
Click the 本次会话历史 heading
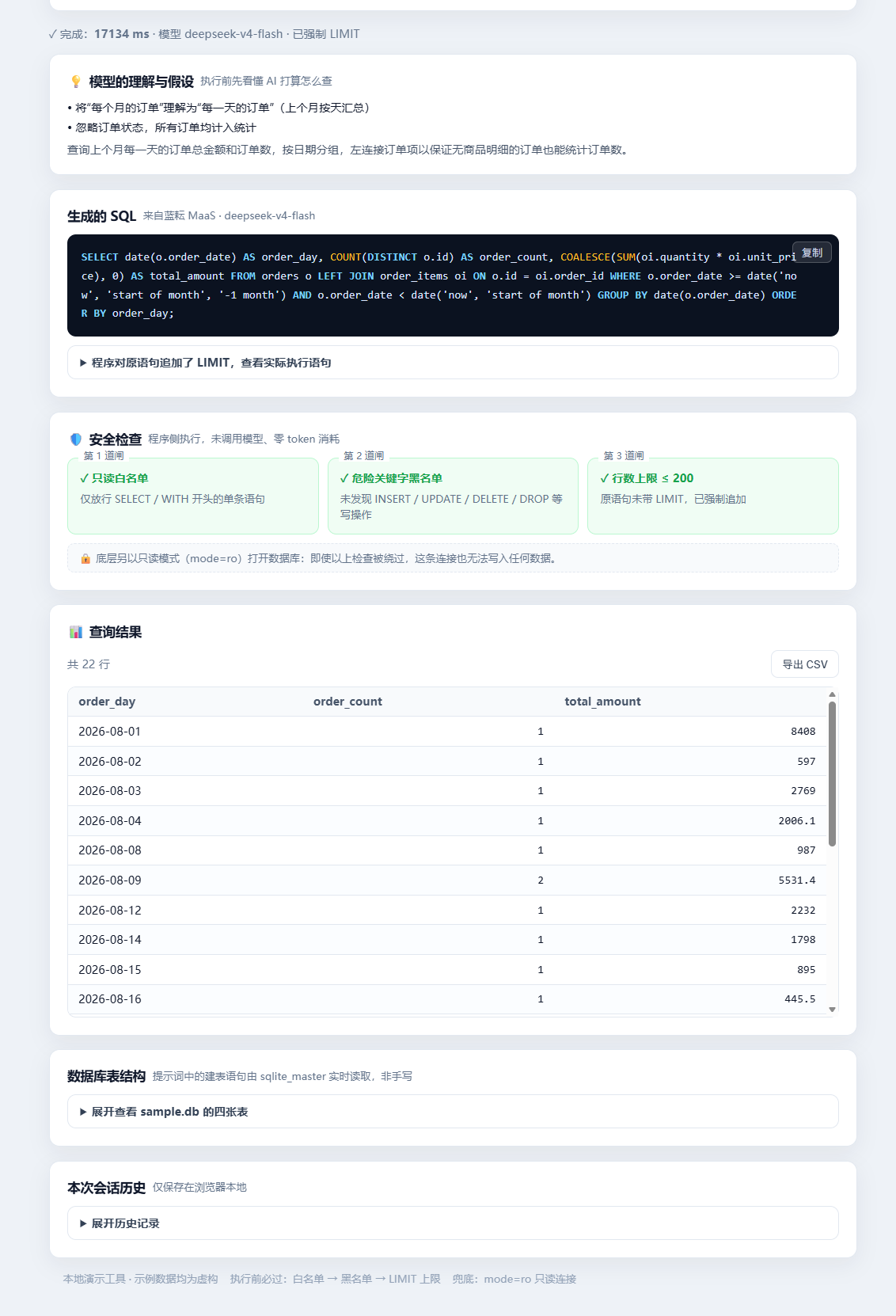(x=106, y=1188)
